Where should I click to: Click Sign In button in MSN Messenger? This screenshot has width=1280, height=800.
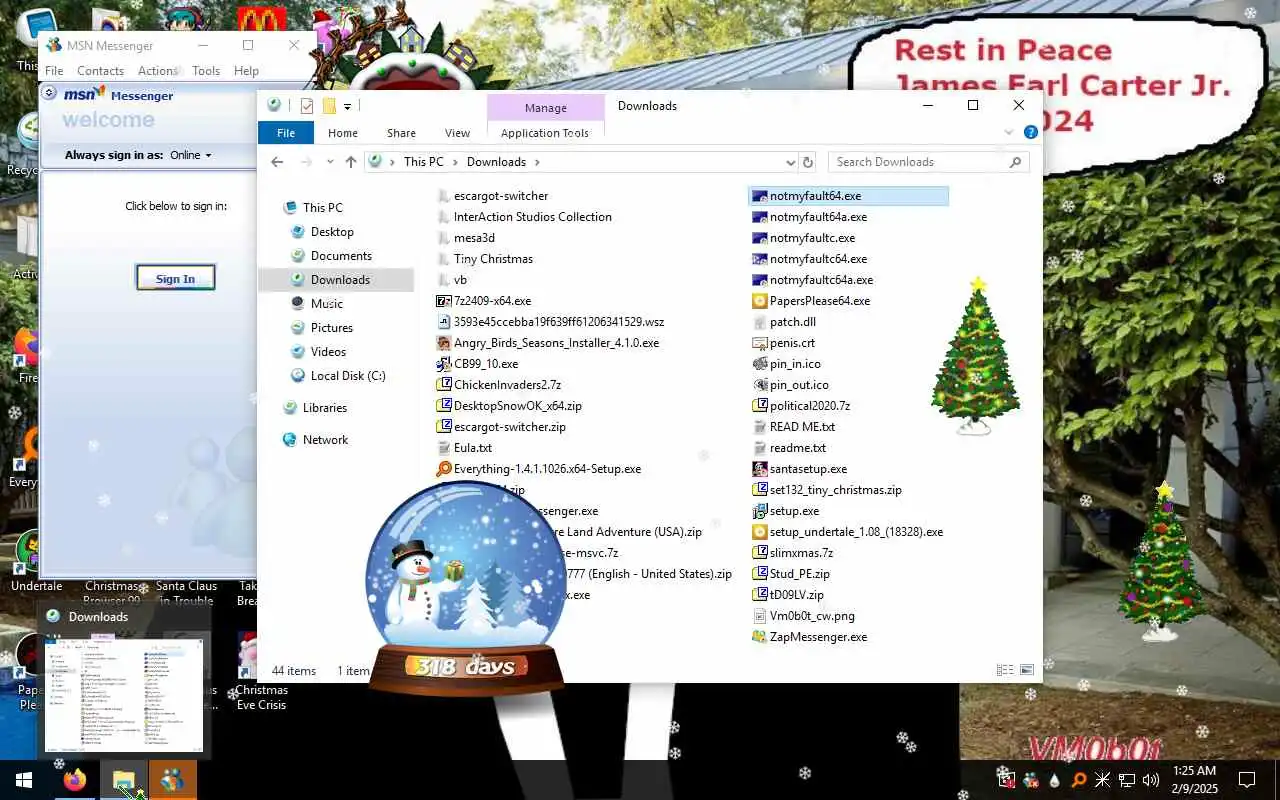coord(175,279)
